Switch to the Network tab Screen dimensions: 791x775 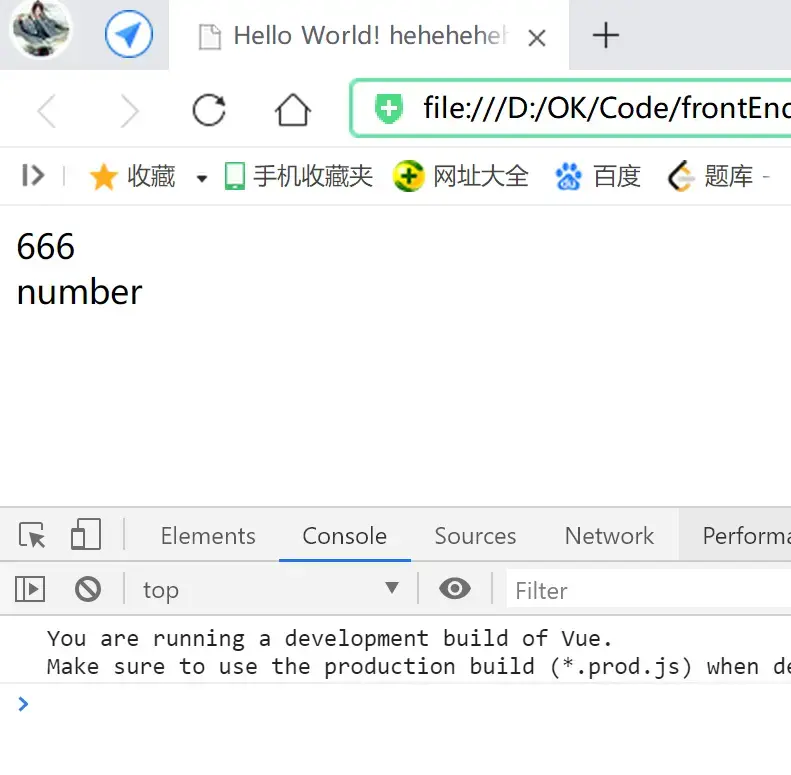(609, 536)
